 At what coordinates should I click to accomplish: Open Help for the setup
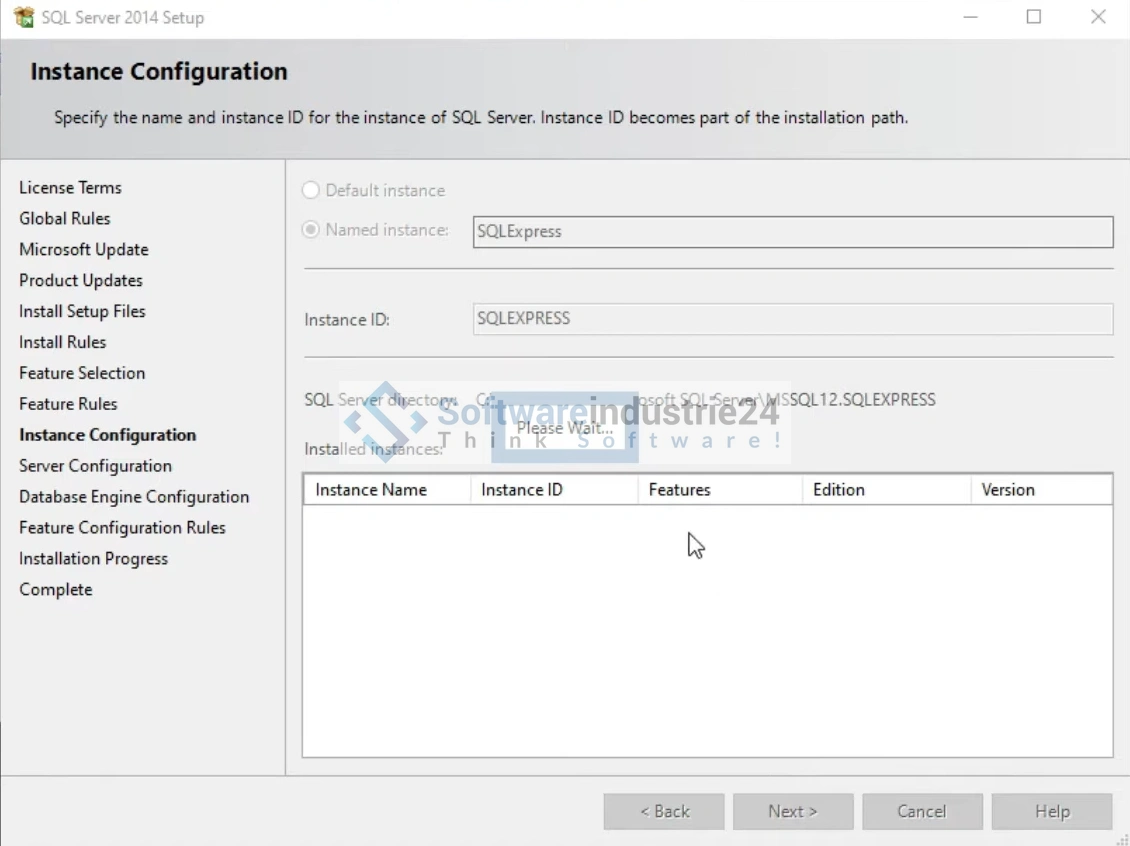[x=1051, y=811]
